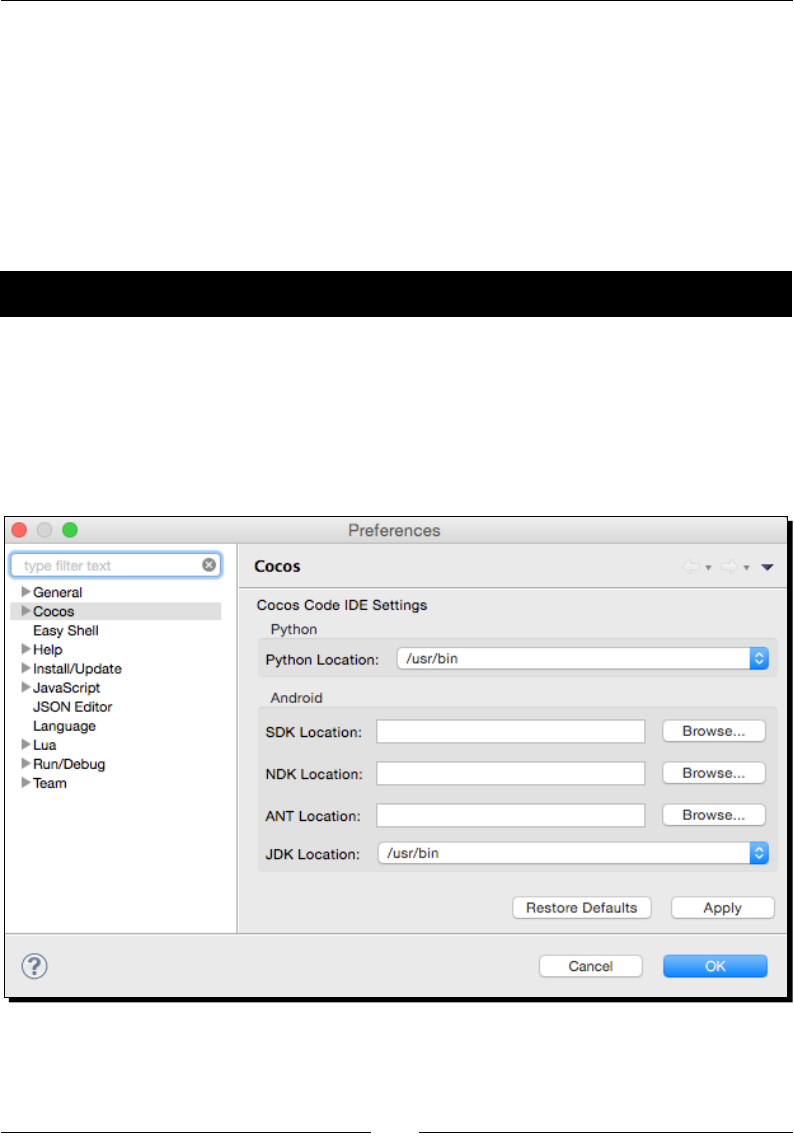This screenshot has width=794, height=1142.
Task: Select the JavaScript category label
Action: [x=66, y=688]
